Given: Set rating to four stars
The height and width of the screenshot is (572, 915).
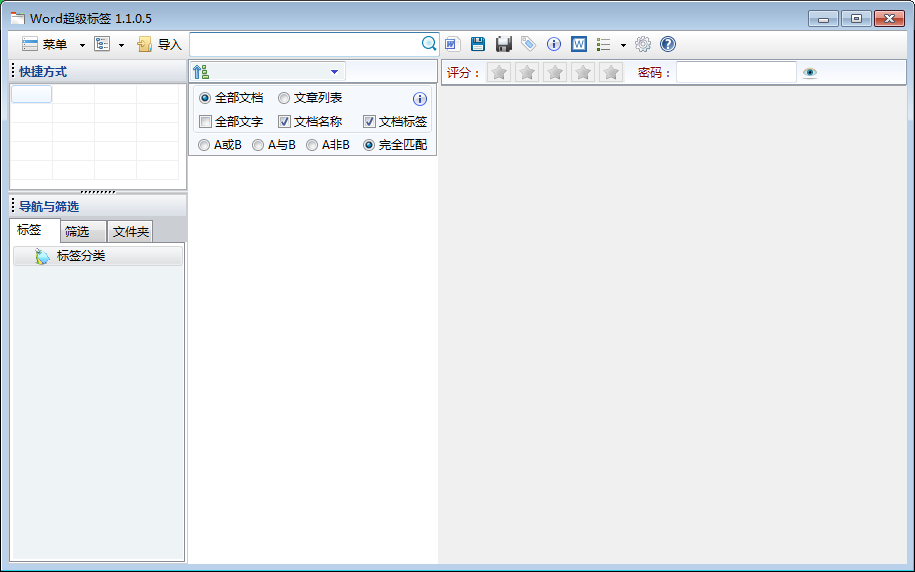Looking at the screenshot, I should click(583, 72).
